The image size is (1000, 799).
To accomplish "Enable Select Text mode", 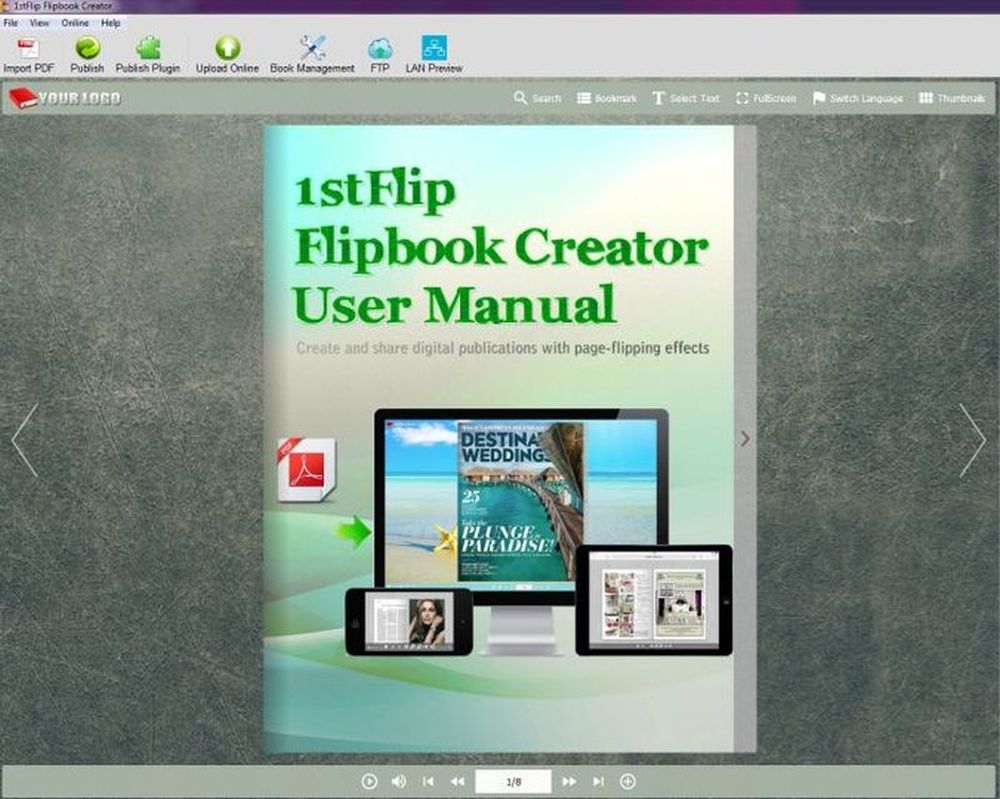I will [685, 98].
